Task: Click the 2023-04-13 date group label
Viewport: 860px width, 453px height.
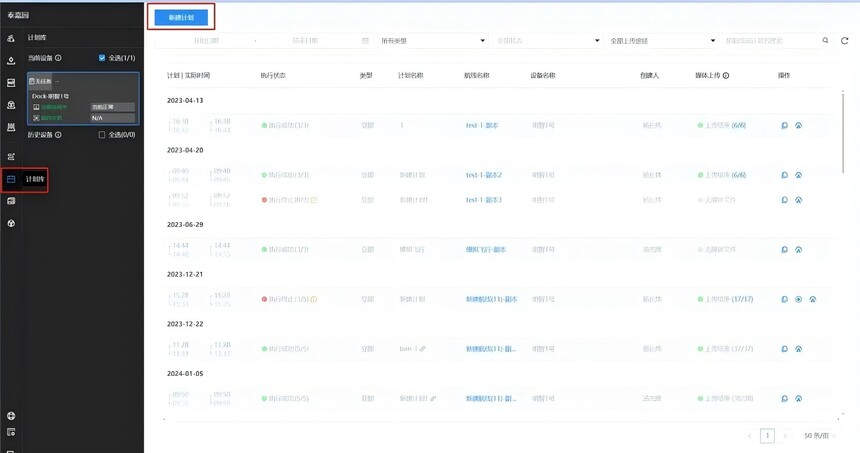Action: 185,100
